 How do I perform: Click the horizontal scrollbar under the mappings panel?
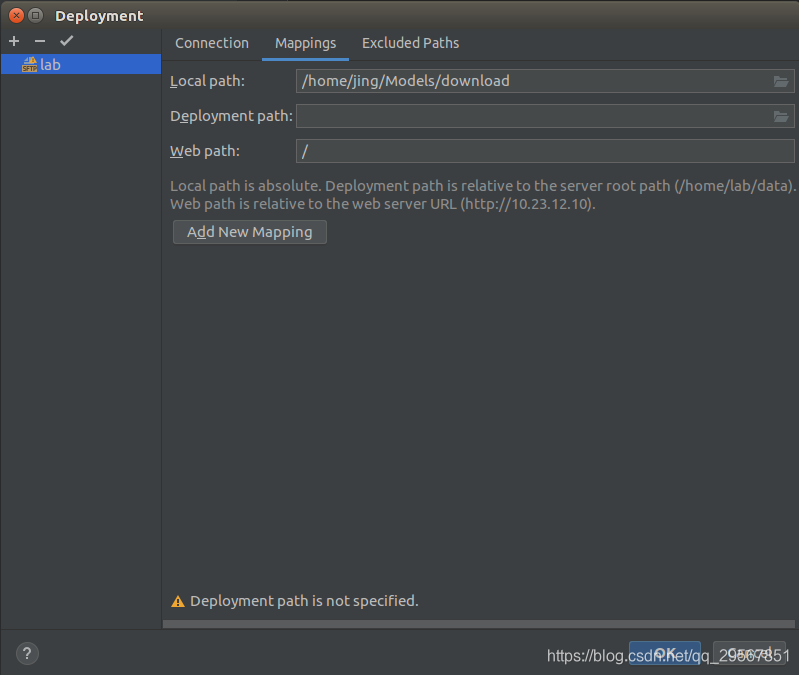coord(478,624)
